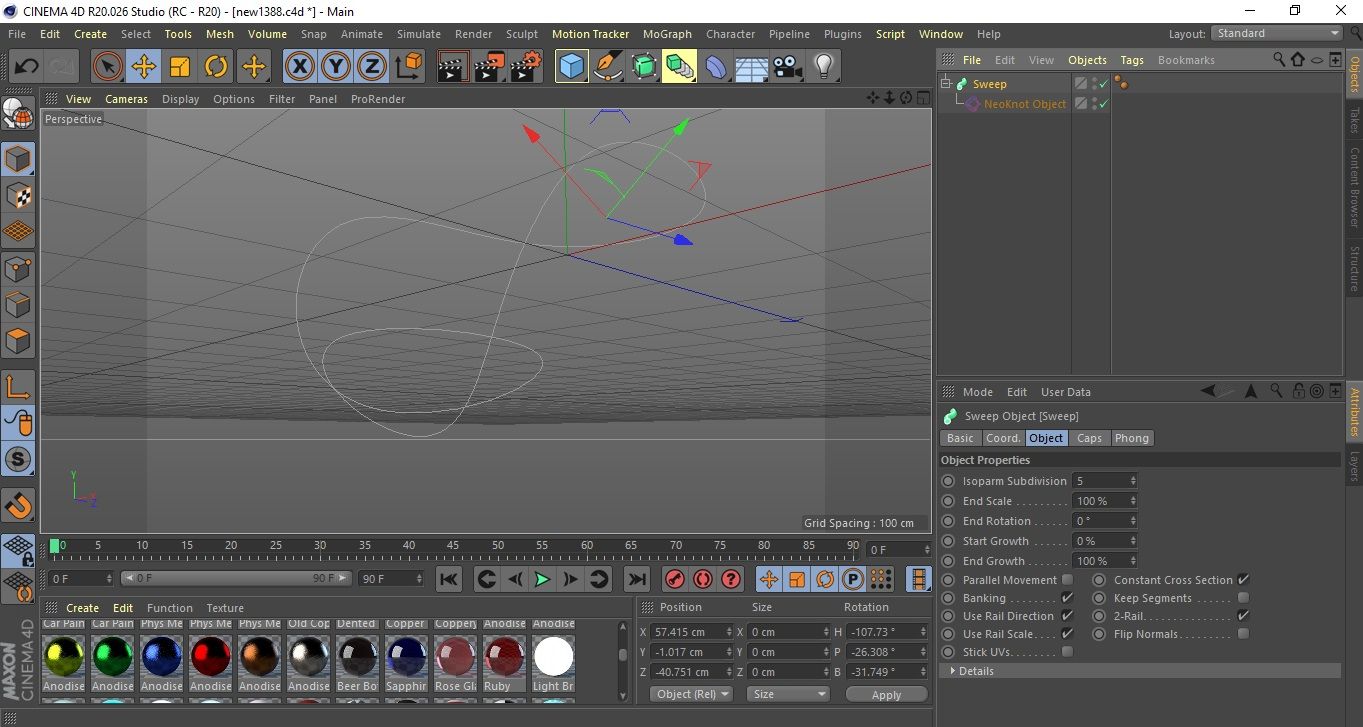1363x727 pixels.
Task: Select NeoKnot Object in the tree
Action: click(1025, 104)
